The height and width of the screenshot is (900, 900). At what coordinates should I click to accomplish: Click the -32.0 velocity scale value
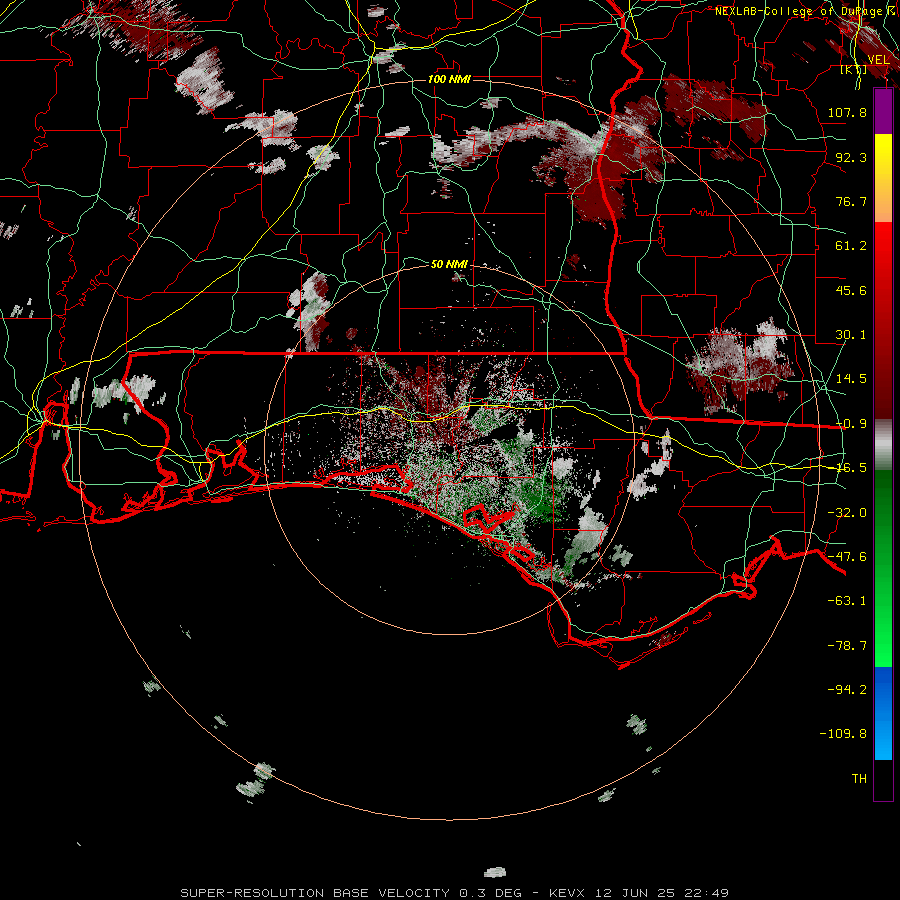(847, 513)
